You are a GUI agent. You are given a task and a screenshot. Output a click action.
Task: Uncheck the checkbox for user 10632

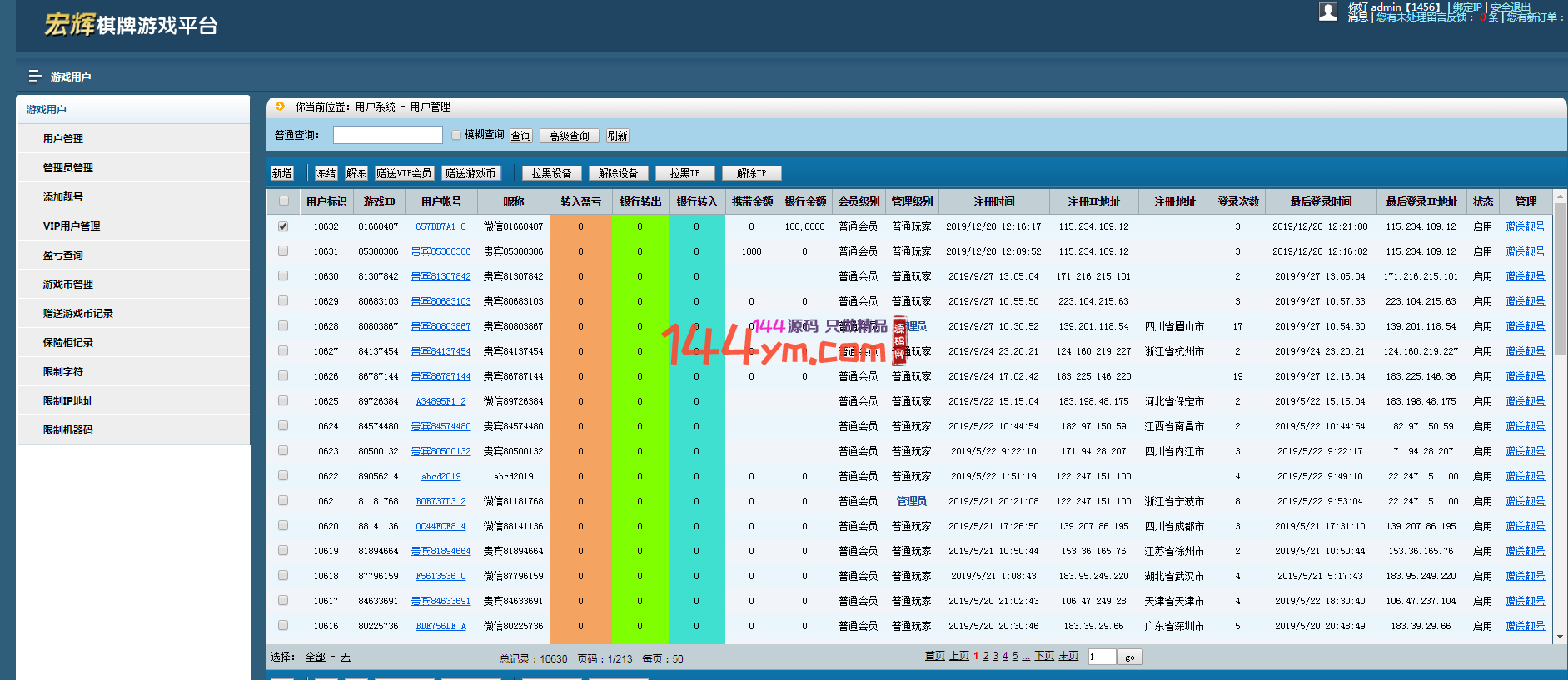coord(284,226)
